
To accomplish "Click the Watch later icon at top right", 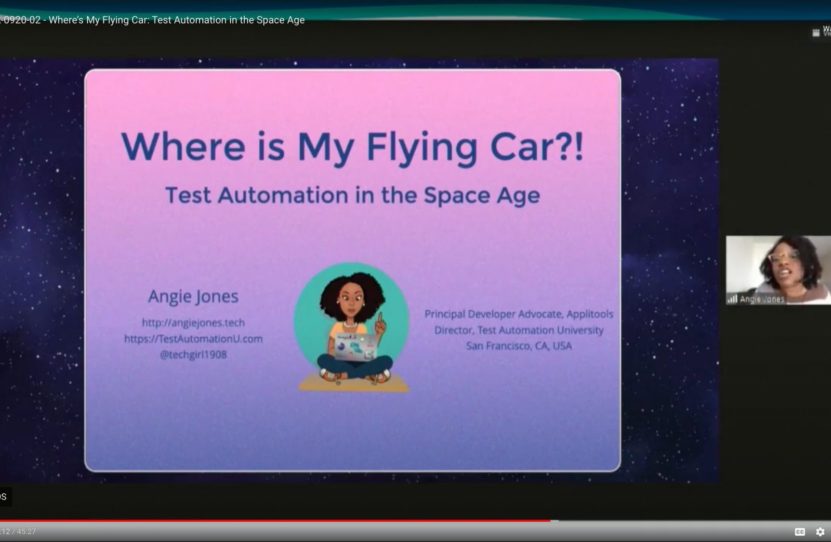I will (x=818, y=33).
